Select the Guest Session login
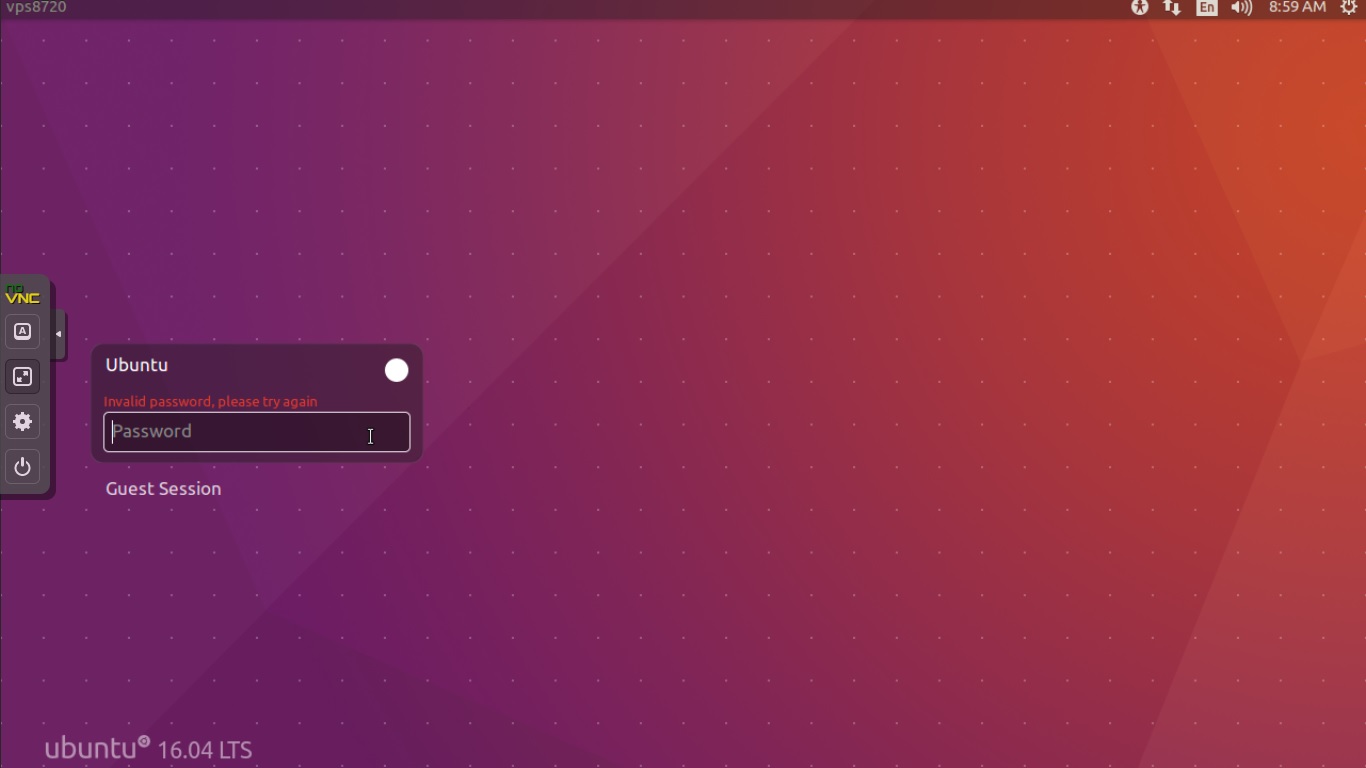Image resolution: width=1366 pixels, height=768 pixels. (163, 489)
